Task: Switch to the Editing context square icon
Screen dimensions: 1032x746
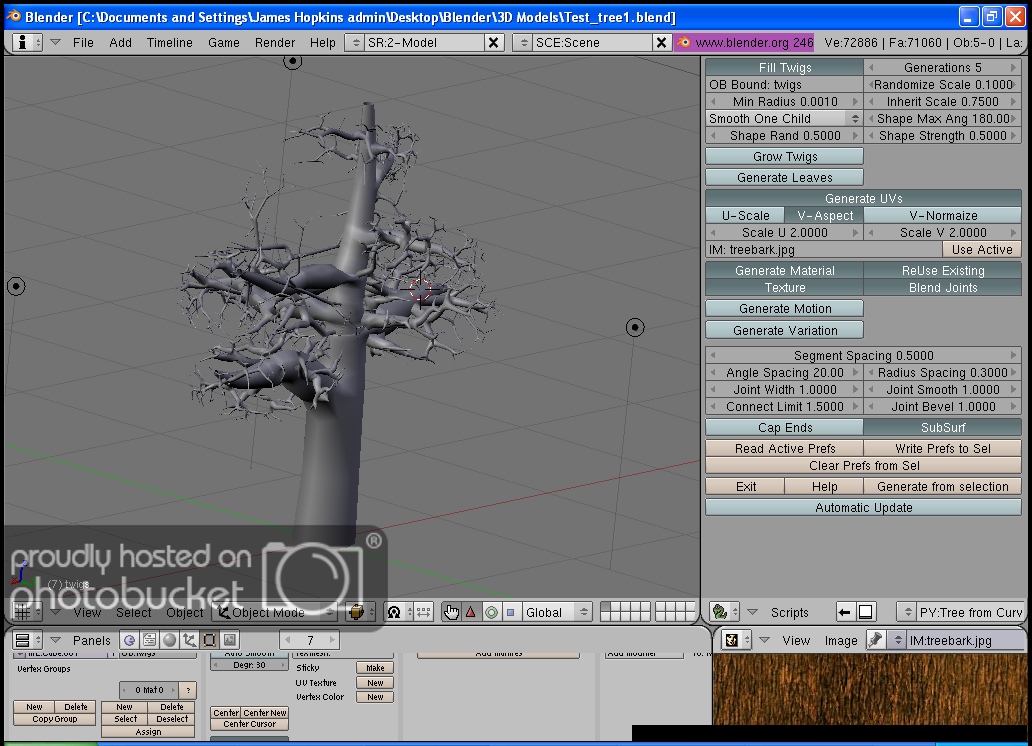Action: click(x=209, y=640)
